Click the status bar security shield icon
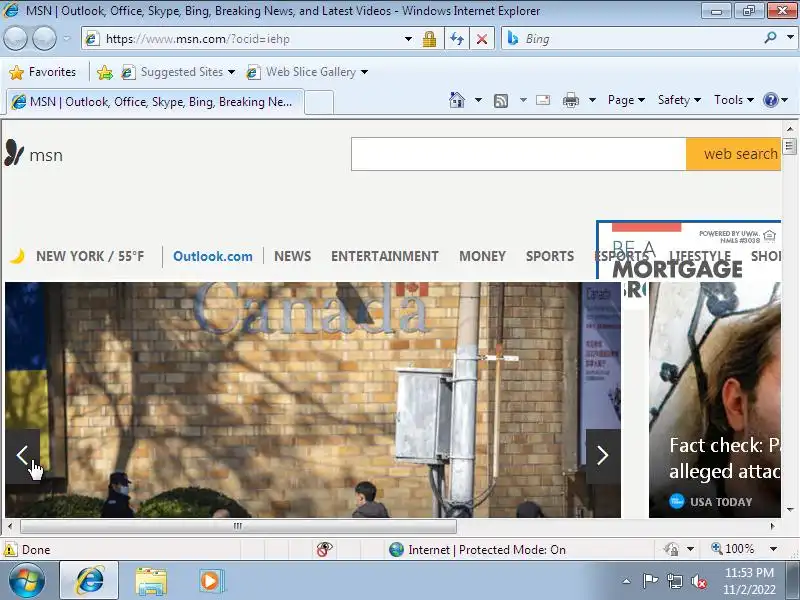Viewport: 800px width, 600px height. tap(670, 549)
